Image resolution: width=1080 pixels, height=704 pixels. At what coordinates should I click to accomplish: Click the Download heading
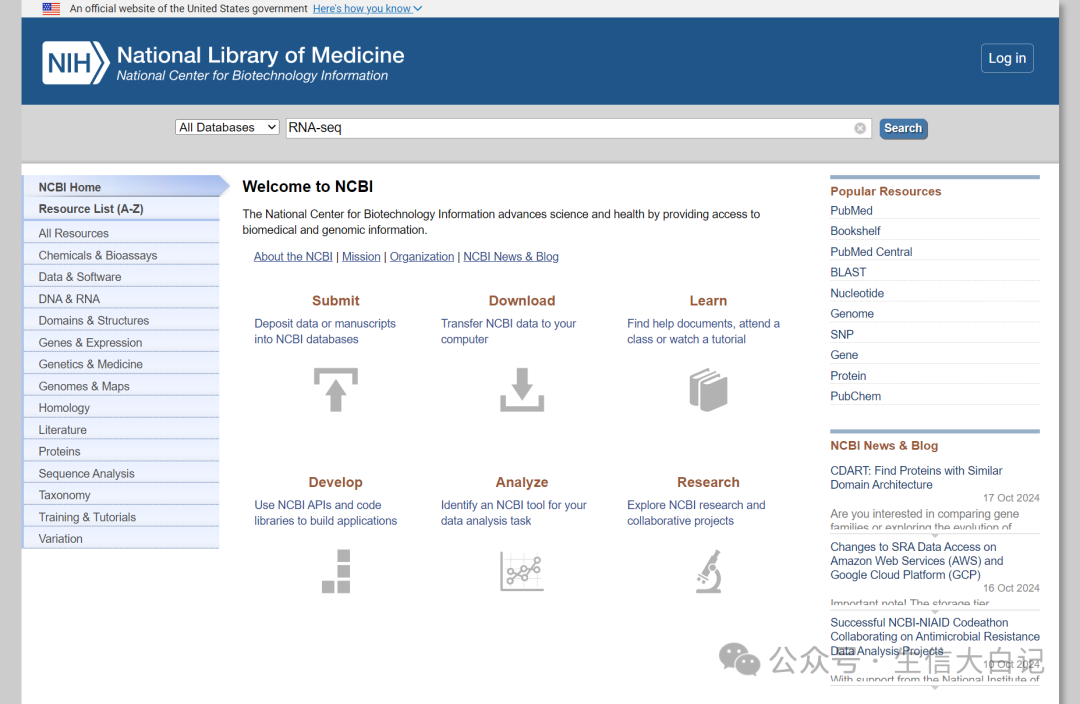(522, 300)
